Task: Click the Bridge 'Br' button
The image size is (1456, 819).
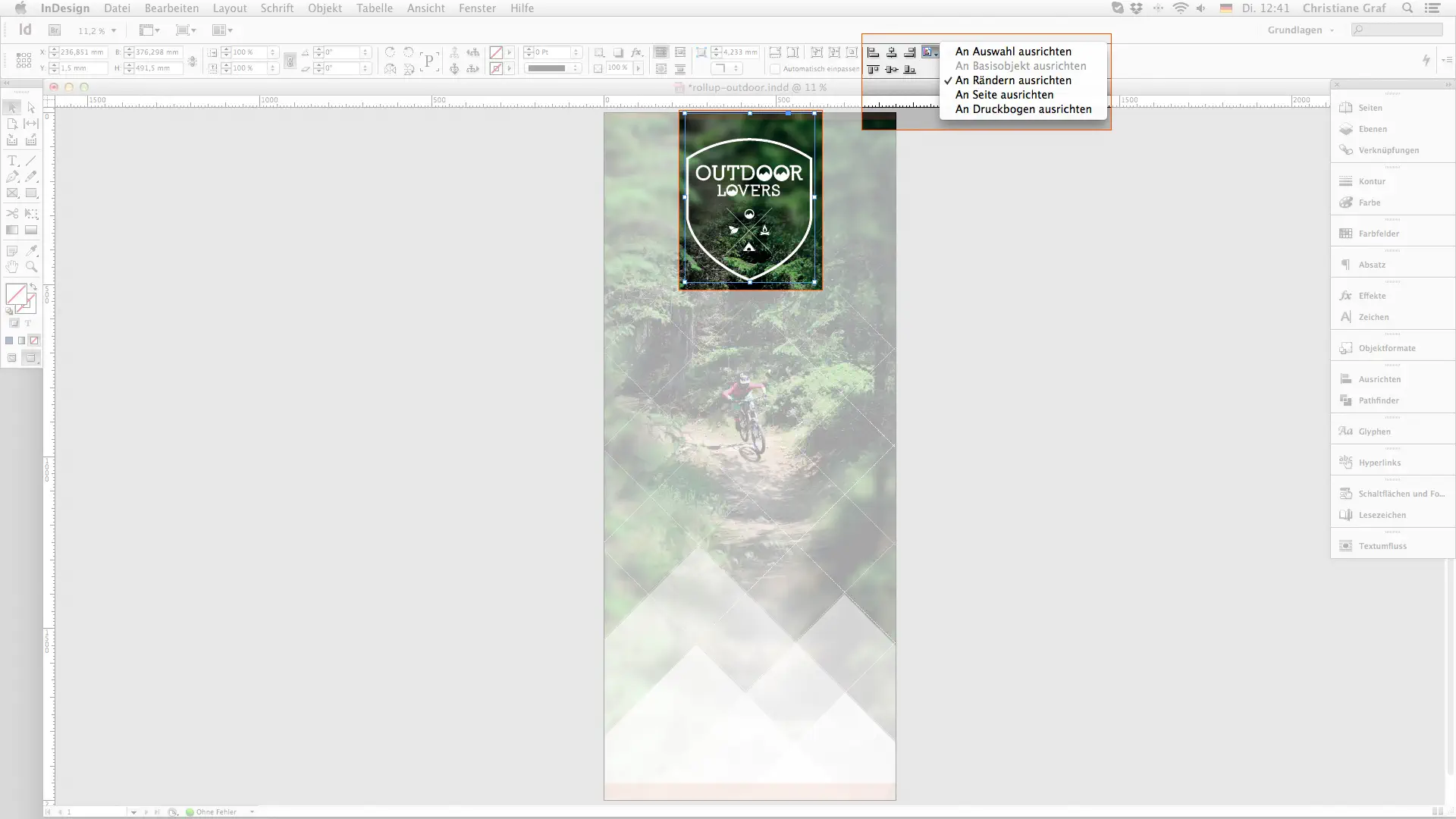Action: pyautogui.click(x=55, y=30)
